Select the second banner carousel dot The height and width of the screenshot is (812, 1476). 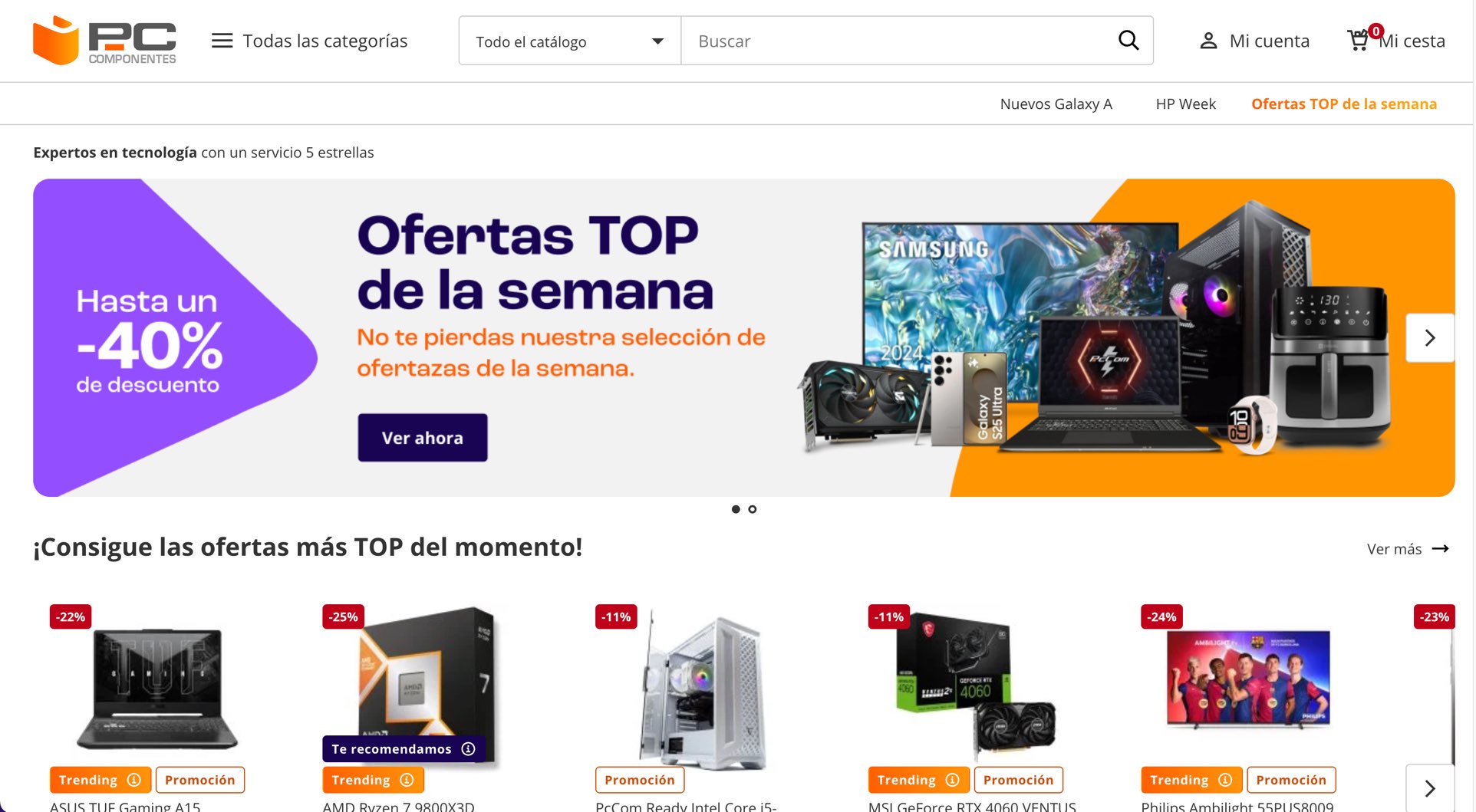click(x=753, y=509)
